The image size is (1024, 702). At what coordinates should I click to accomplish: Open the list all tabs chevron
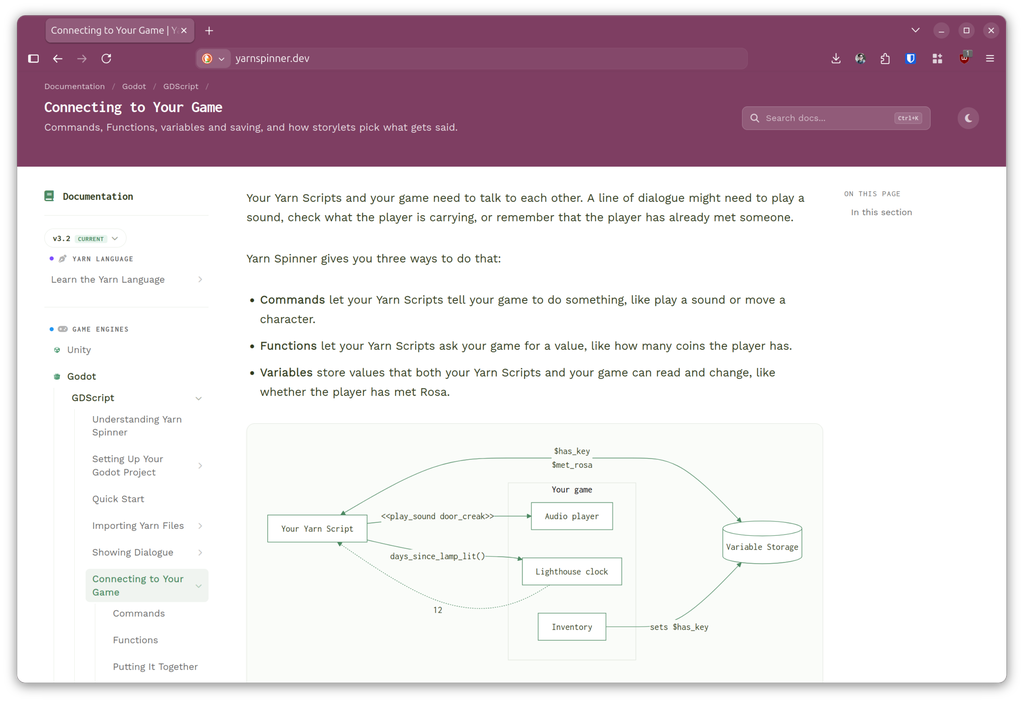(916, 30)
